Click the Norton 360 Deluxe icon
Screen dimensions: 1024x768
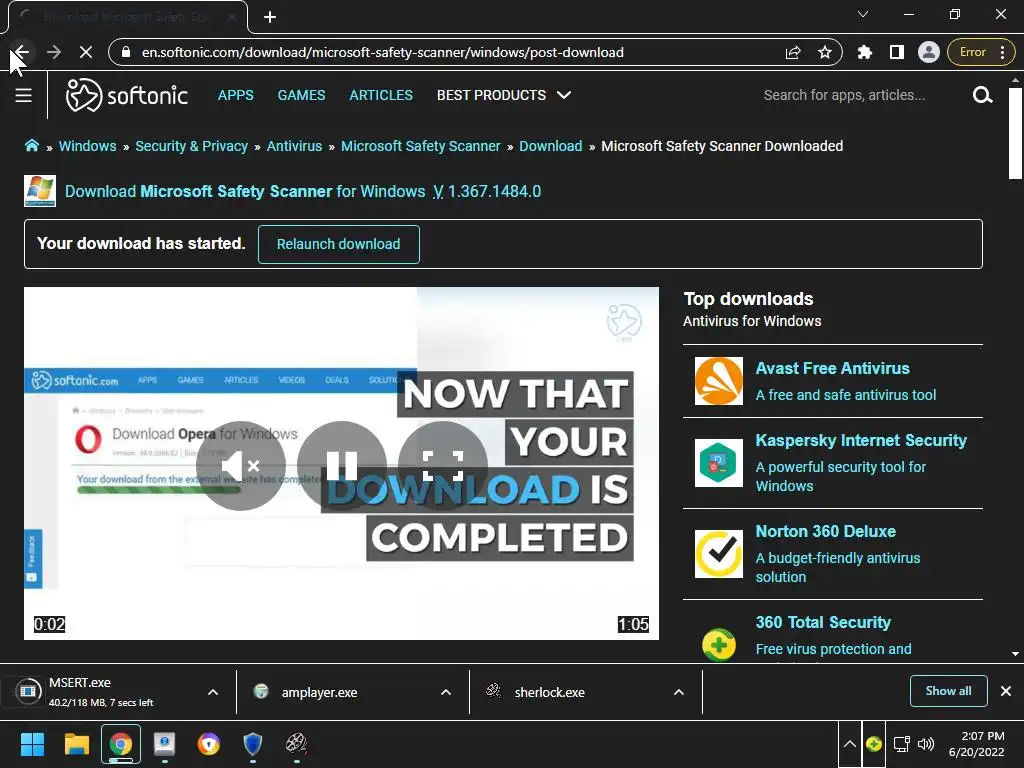click(x=718, y=554)
